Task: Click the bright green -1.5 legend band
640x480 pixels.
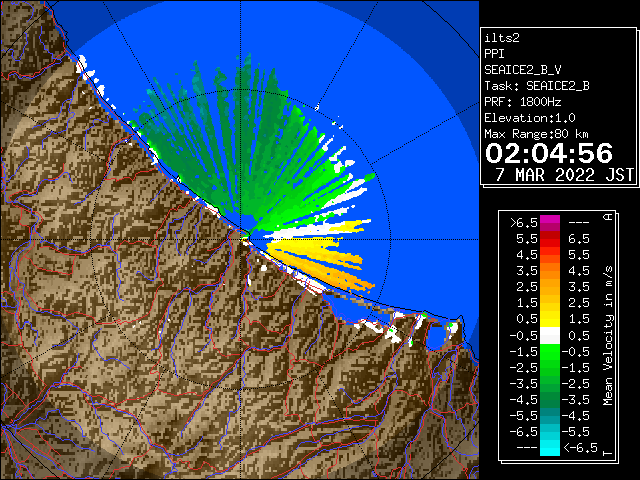Action: pyautogui.click(x=550, y=352)
